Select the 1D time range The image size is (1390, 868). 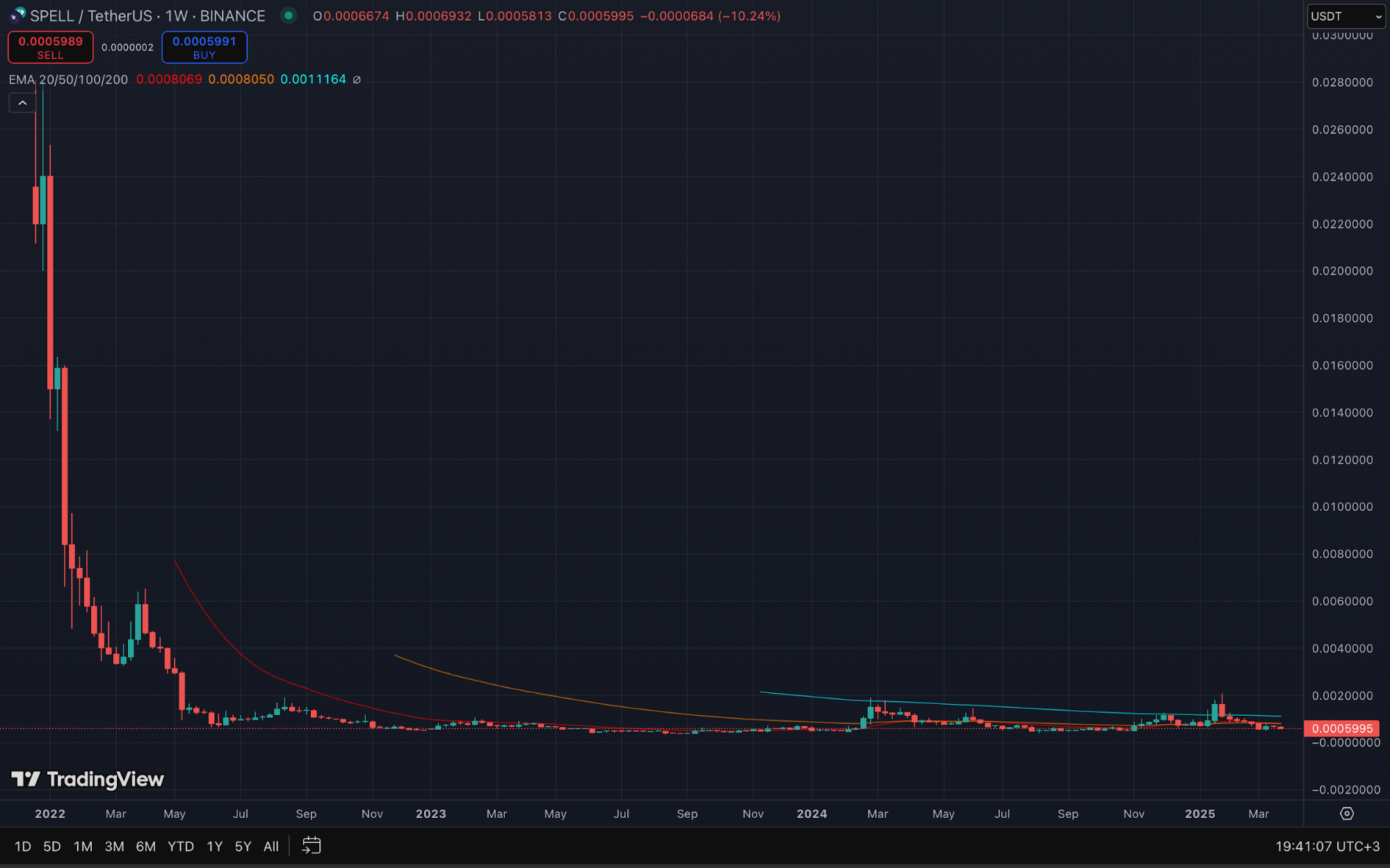click(x=23, y=846)
